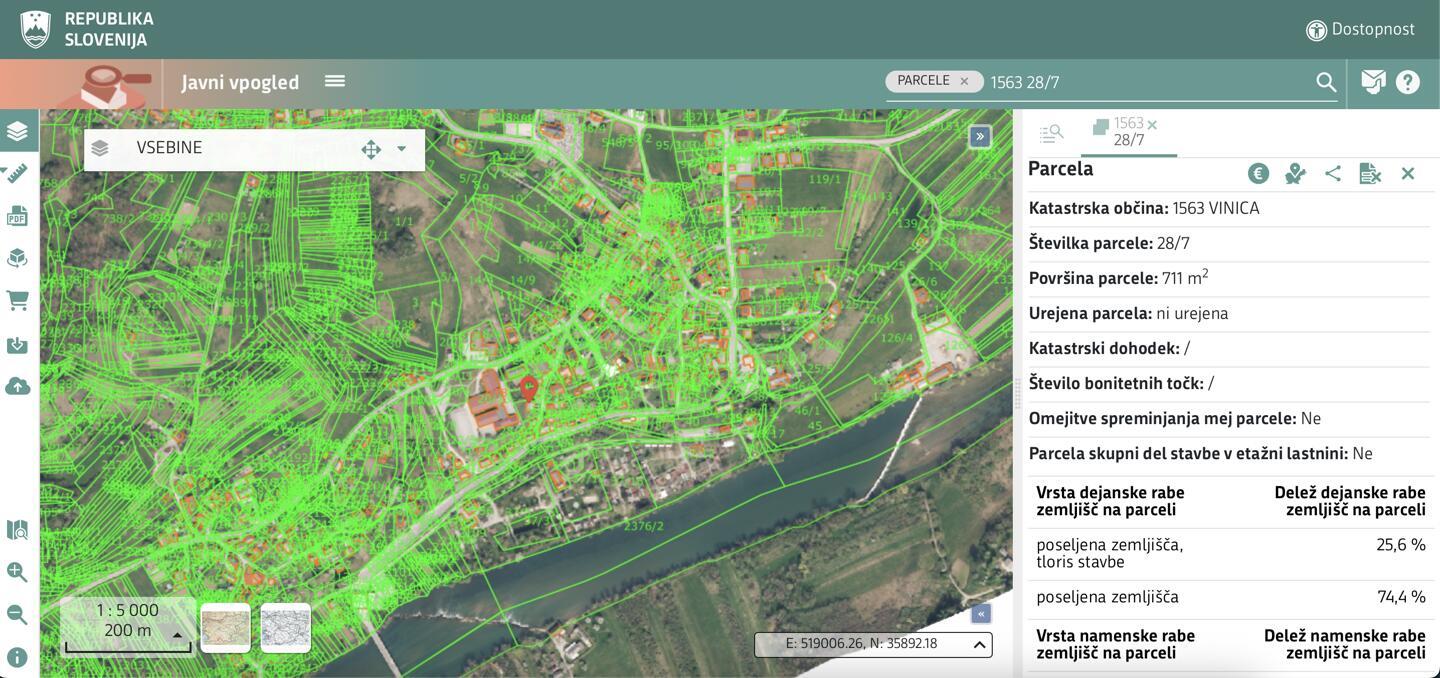Click the euro value icon in Parcela panel

tap(1258, 174)
